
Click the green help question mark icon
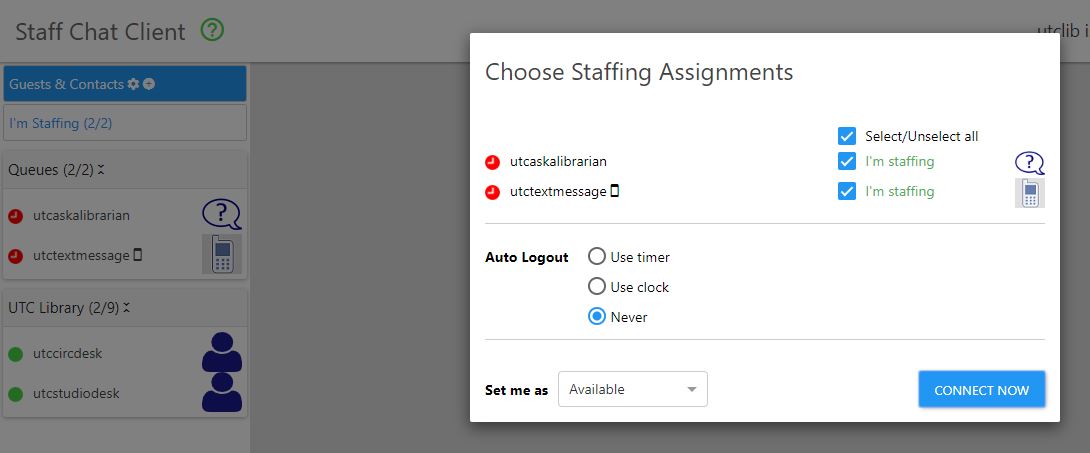212,30
